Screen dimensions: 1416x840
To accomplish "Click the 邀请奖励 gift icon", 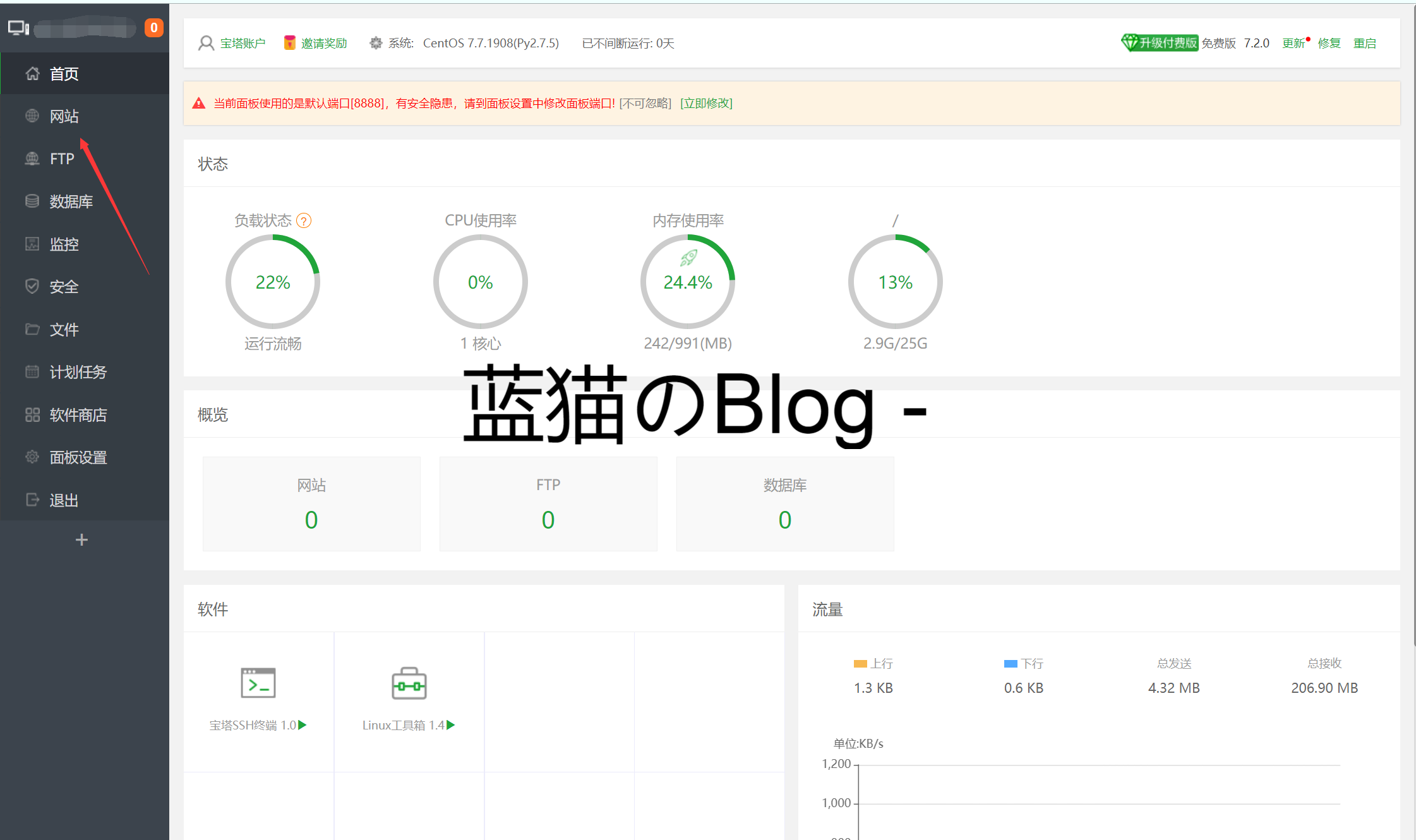I will click(x=290, y=43).
